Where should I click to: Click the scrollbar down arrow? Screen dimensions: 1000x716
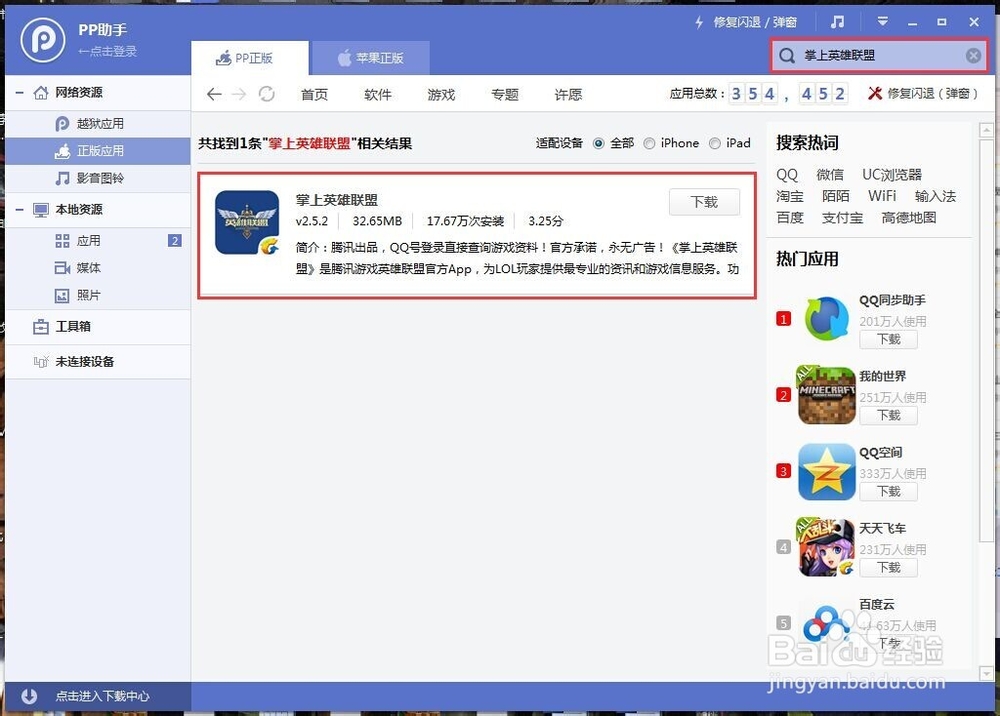[986, 673]
